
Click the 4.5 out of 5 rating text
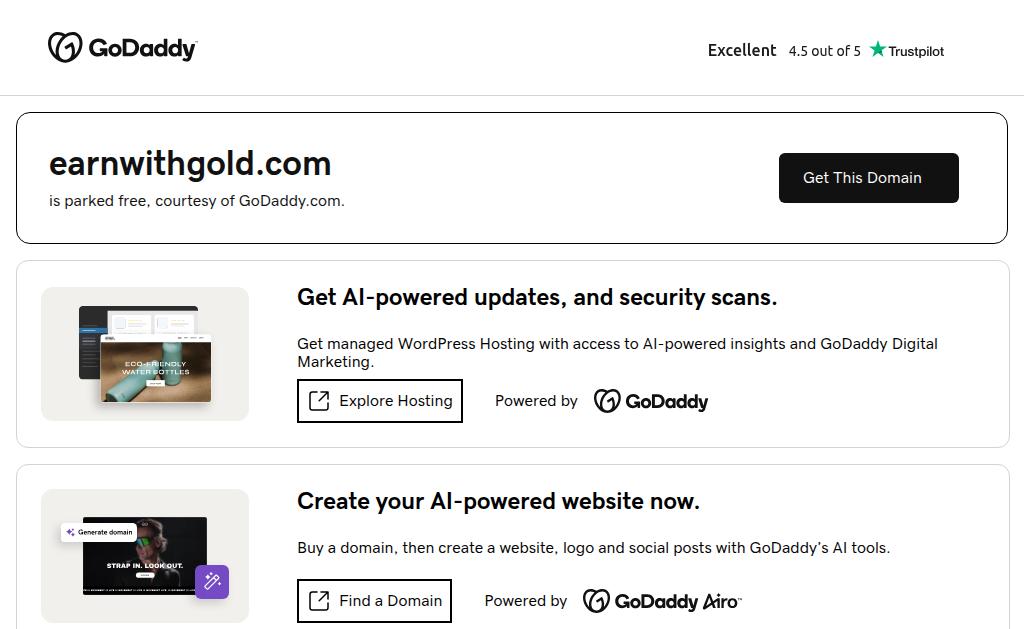click(x=824, y=51)
